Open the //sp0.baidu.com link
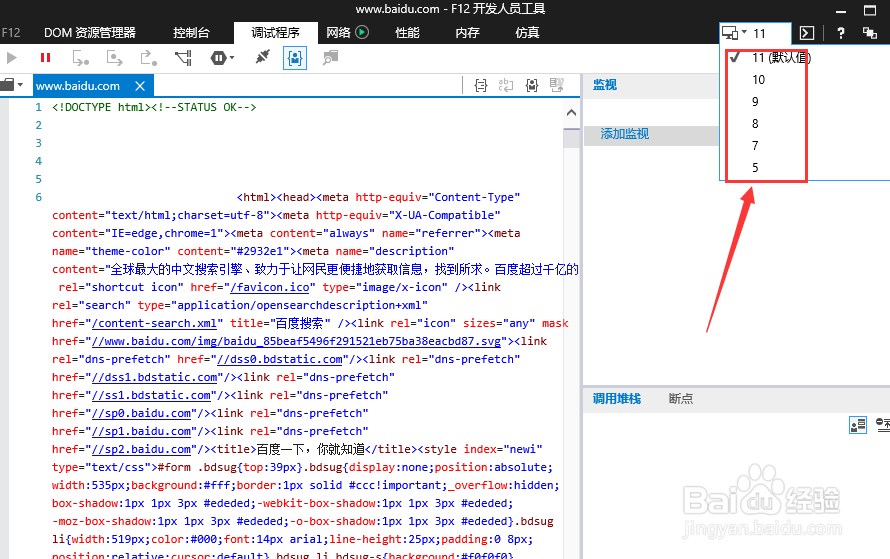 [141, 413]
